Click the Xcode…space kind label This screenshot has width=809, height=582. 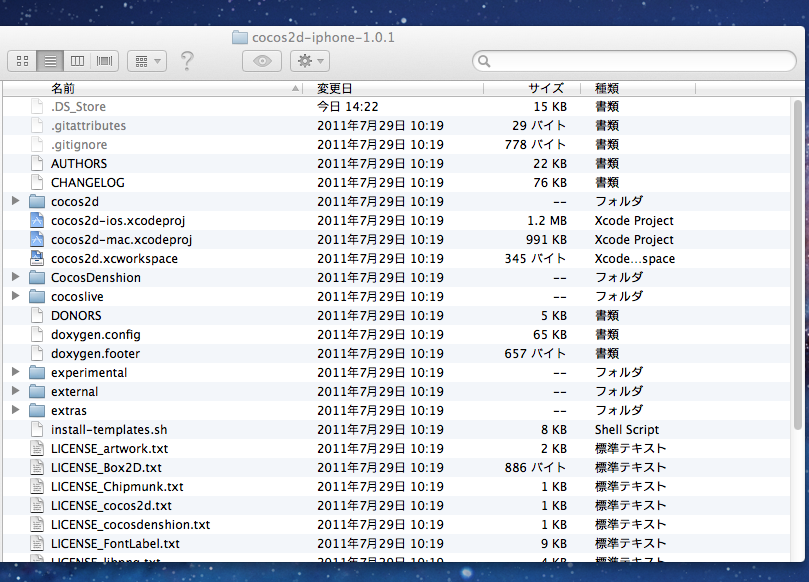coord(635,259)
